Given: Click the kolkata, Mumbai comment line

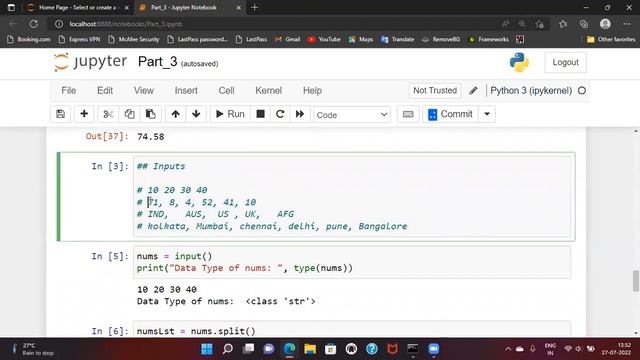Looking at the screenshot, I should click(272, 226).
